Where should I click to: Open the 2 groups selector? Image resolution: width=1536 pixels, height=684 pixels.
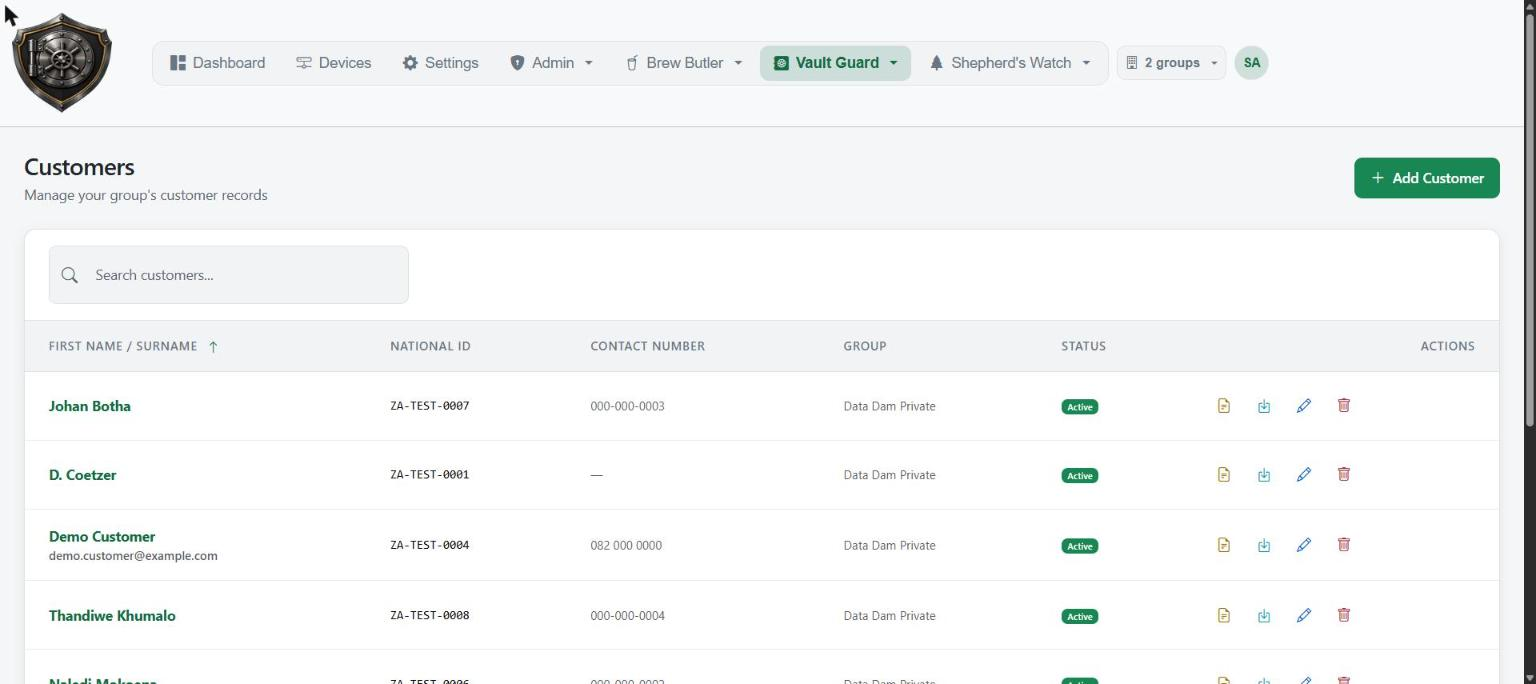1171,63
